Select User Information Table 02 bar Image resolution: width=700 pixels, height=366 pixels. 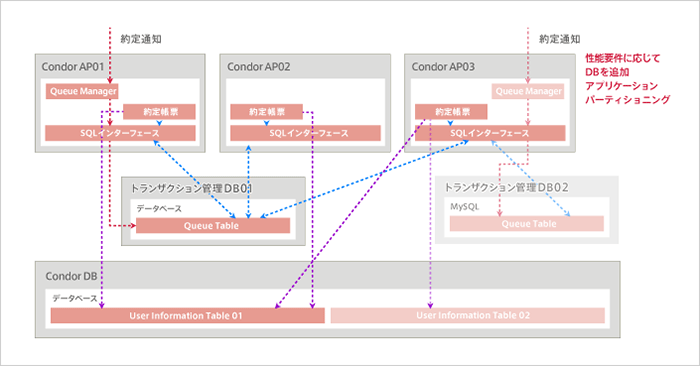pyautogui.click(x=468, y=315)
